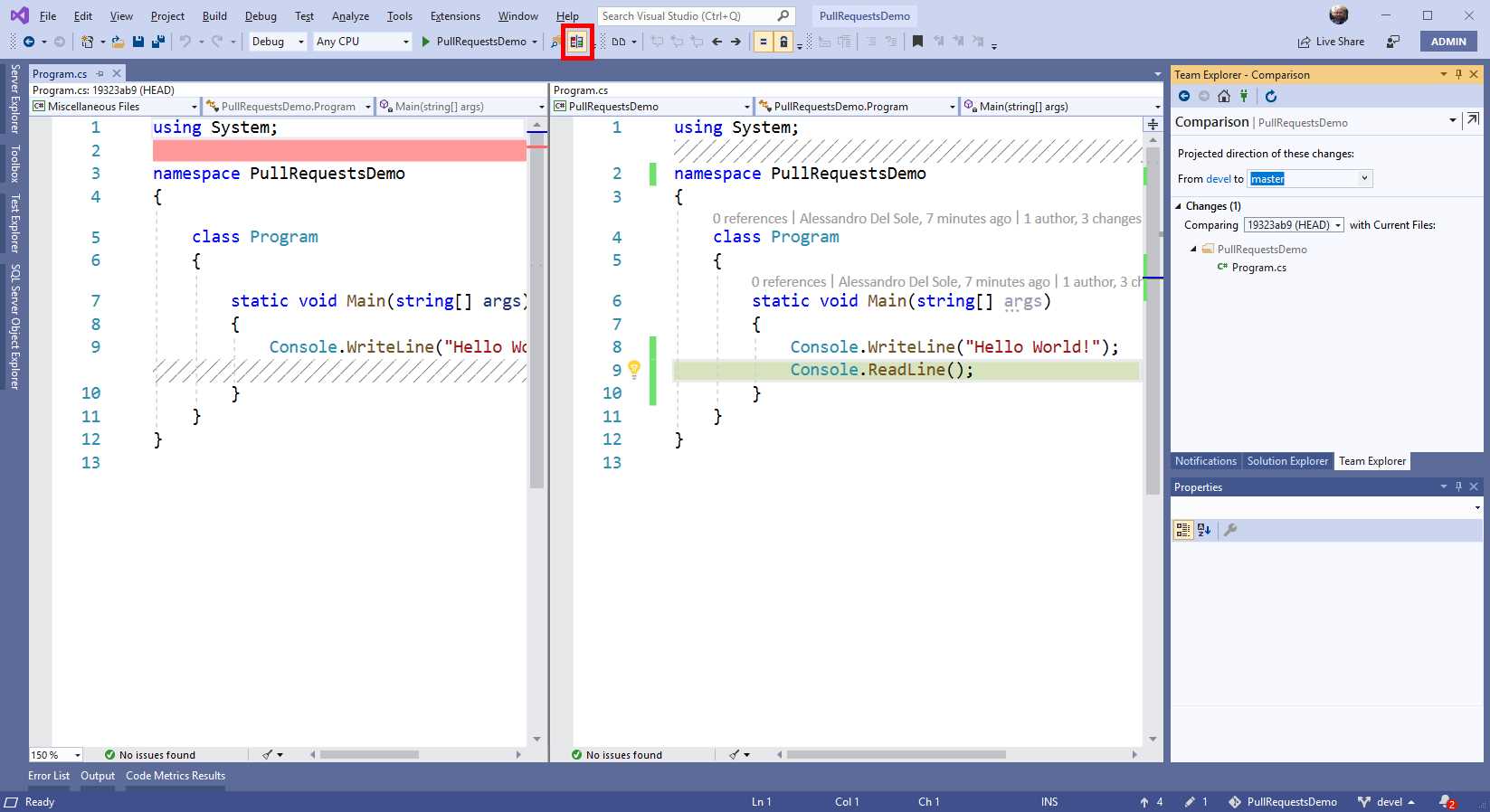The height and width of the screenshot is (812, 1490).
Task: Open the Comparison page title dropdown arrow
Action: [x=1453, y=120]
